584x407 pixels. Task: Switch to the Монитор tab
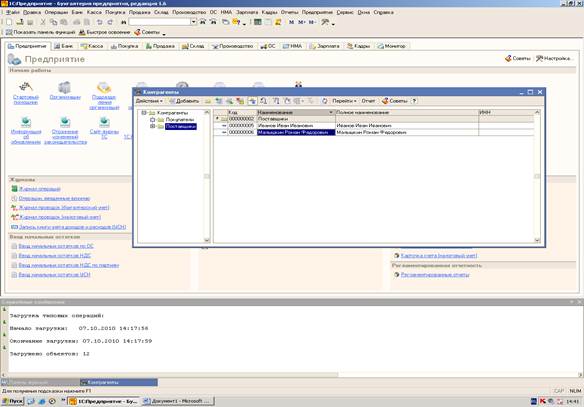pyautogui.click(x=391, y=46)
